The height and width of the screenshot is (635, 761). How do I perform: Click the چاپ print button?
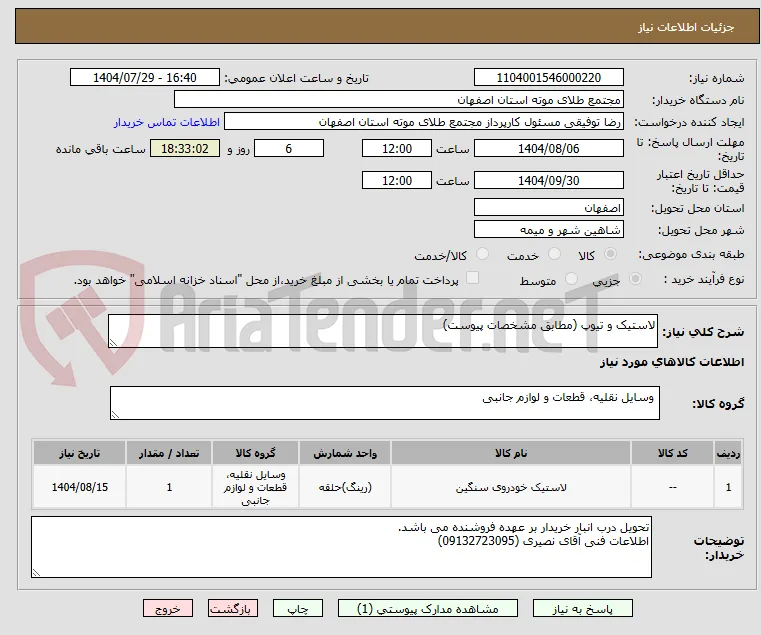pyautogui.click(x=298, y=608)
